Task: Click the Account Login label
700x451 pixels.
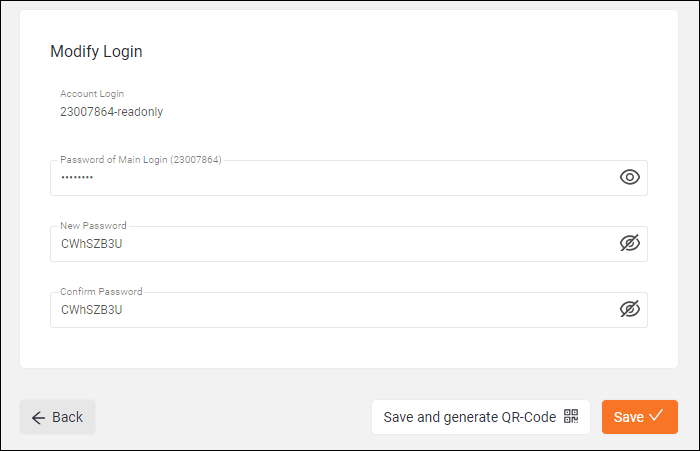Action: click(x=92, y=94)
